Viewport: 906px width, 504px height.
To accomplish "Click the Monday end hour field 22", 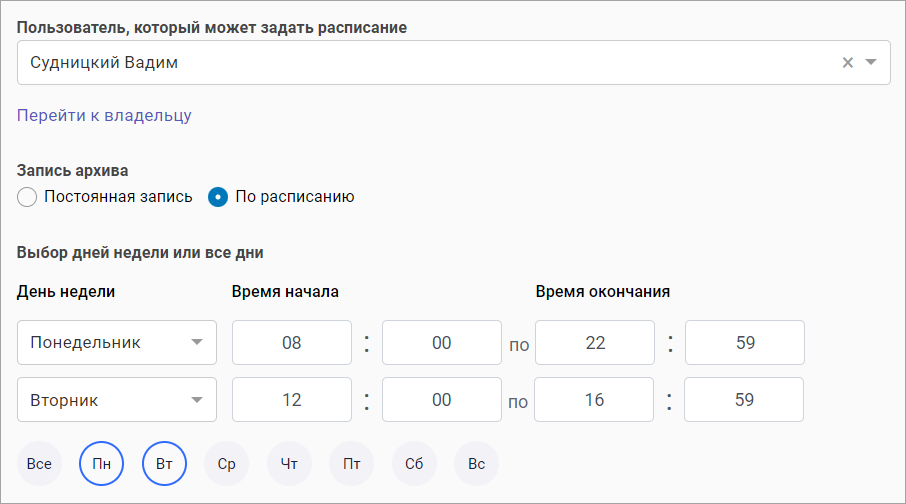I will (595, 343).
